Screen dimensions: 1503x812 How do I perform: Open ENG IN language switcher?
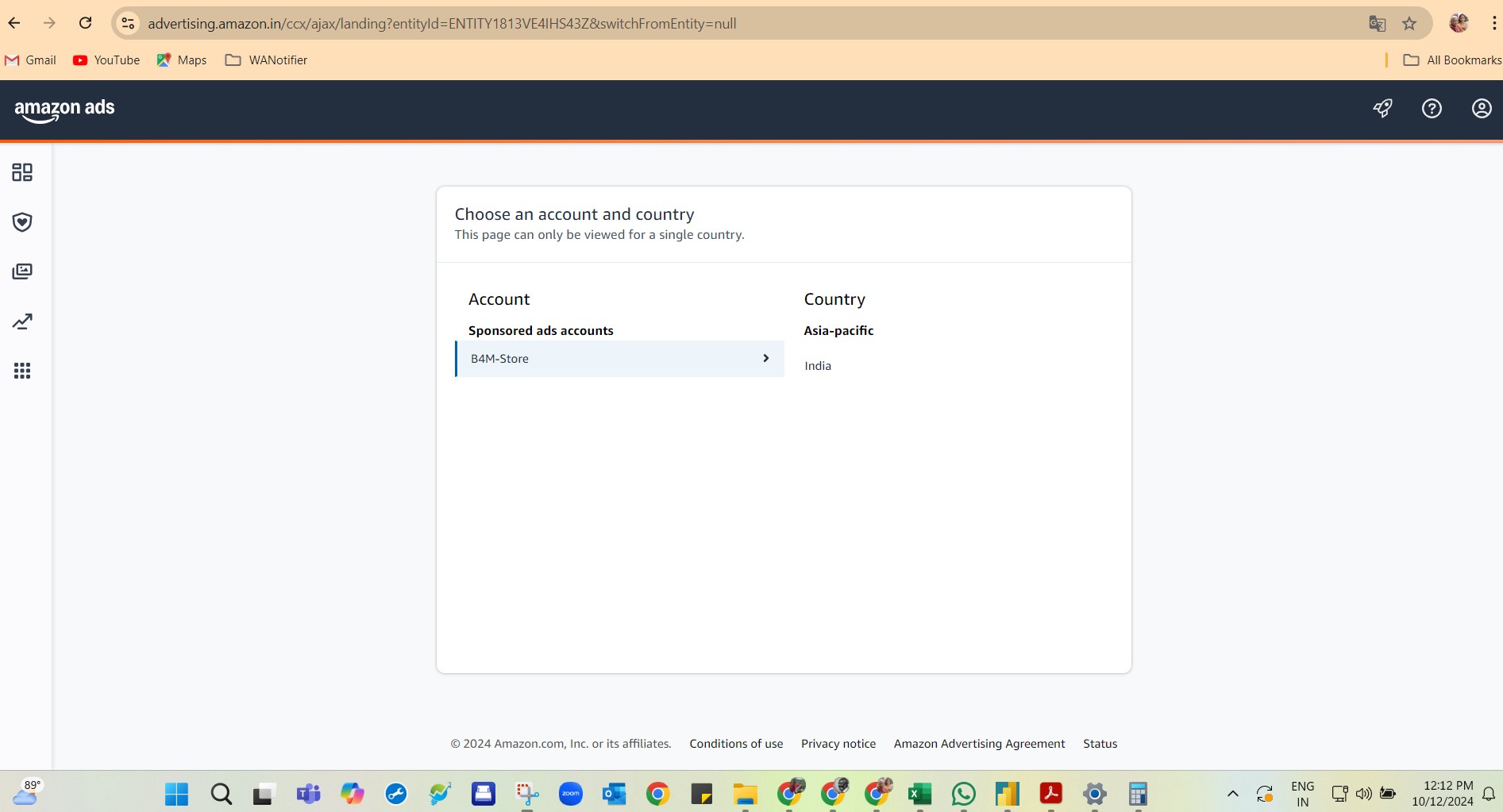click(x=1303, y=794)
